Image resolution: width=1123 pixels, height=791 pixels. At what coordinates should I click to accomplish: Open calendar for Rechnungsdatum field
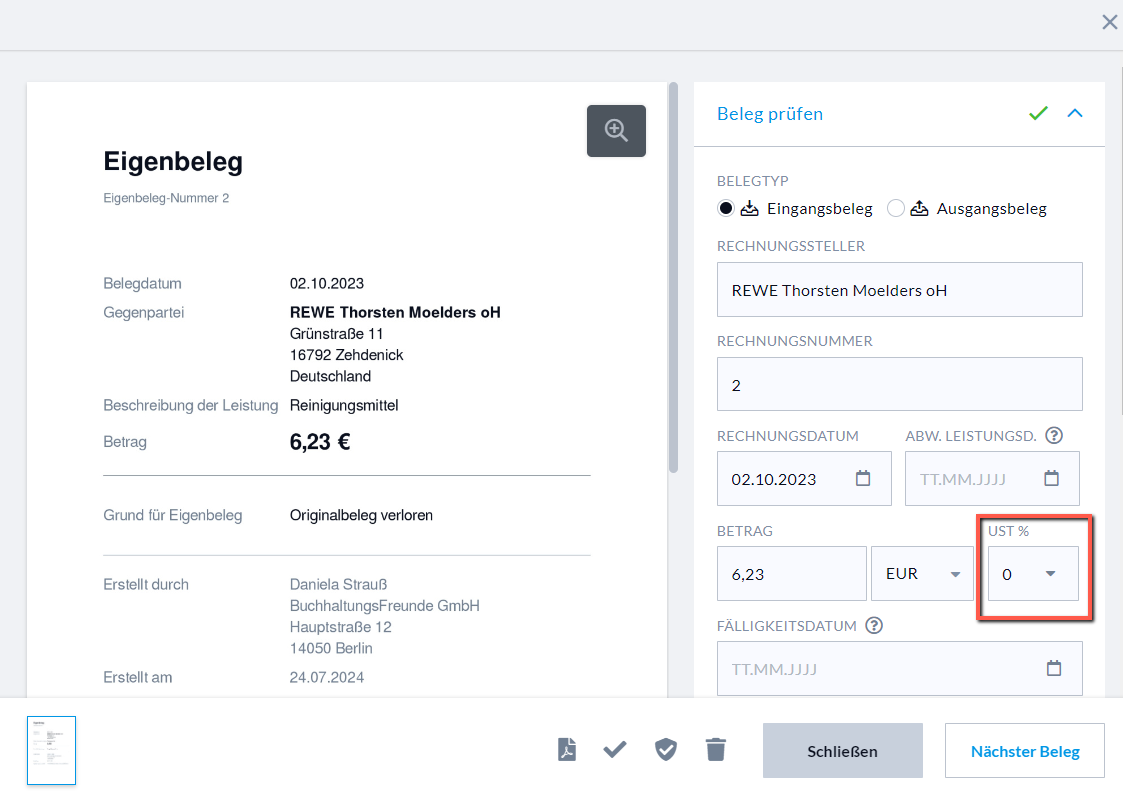(863, 479)
